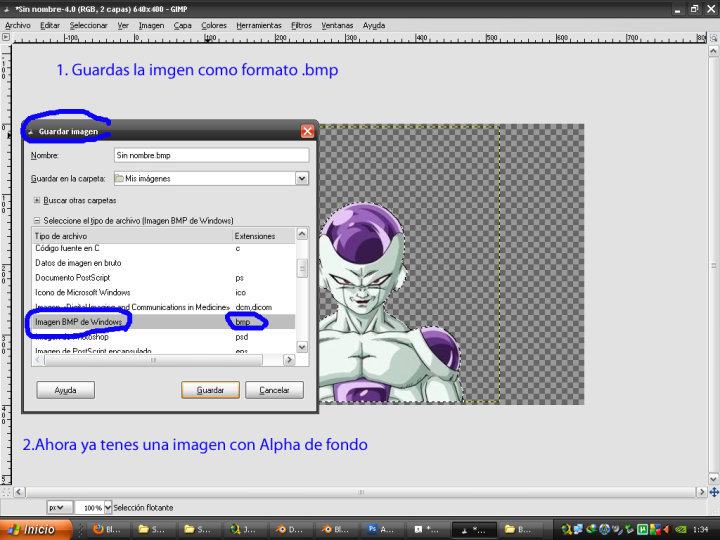Screen dimensions: 720x540
Task: Click the canvas horizontal scrollbar right arrow
Action: [702, 492]
